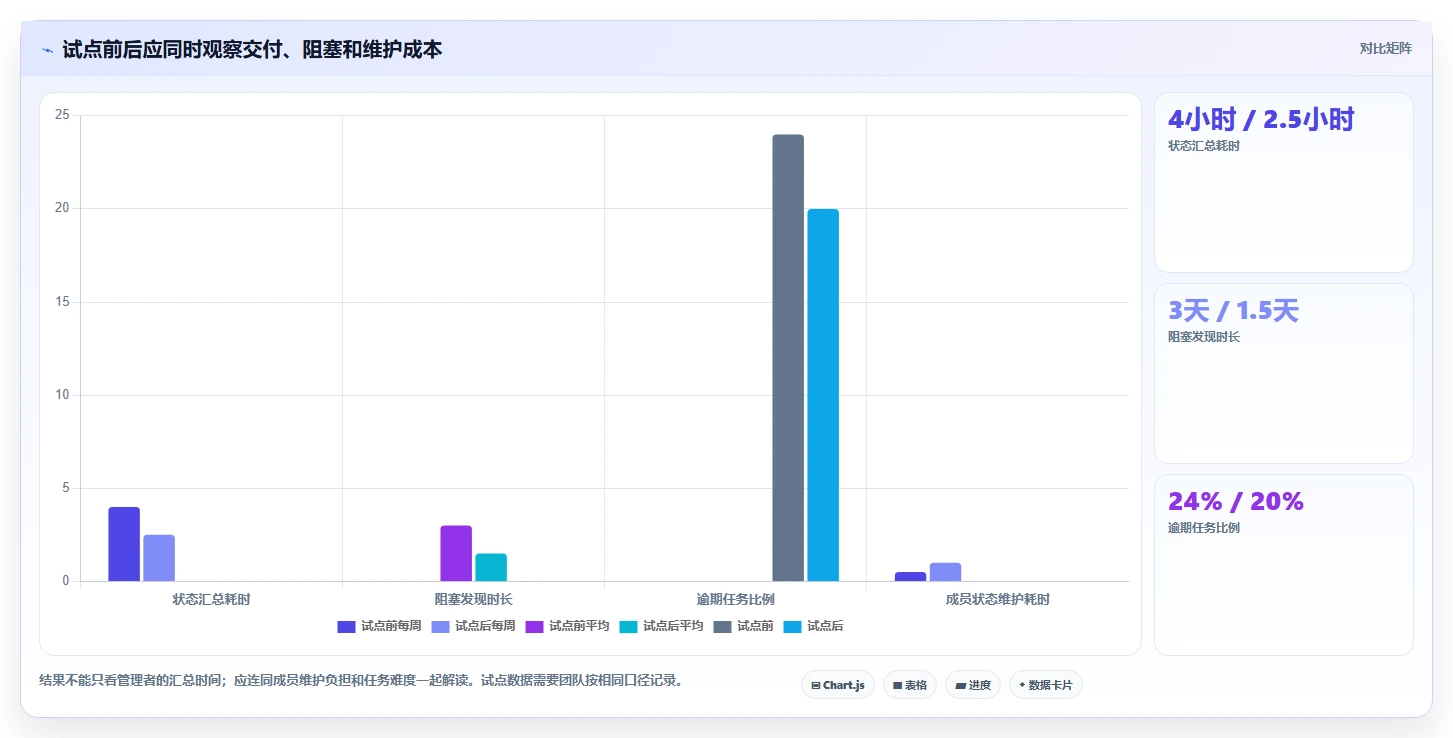This screenshot has width=1453, height=738.
Task: Click the 对比矩阵 label at top right
Action: point(1385,48)
